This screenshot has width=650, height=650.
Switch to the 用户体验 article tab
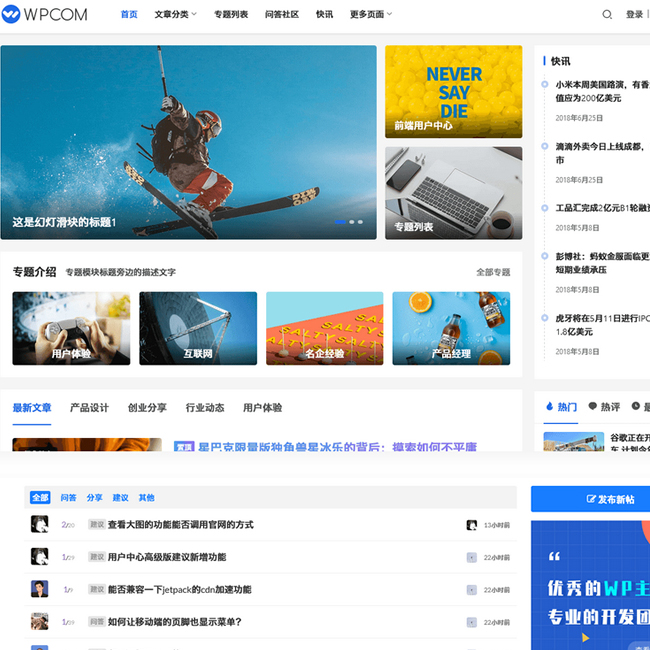262,408
